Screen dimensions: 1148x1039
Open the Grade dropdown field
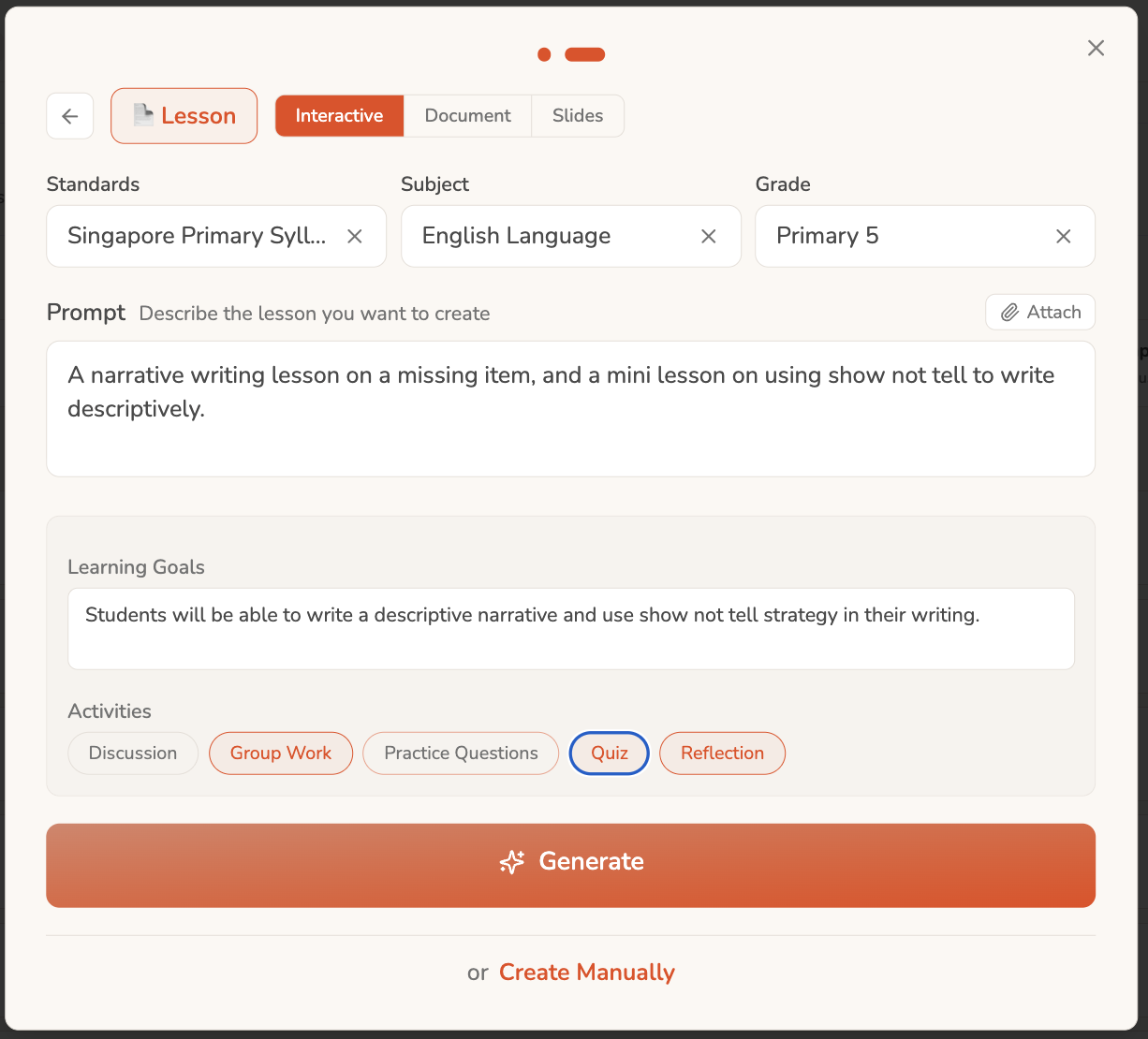(925, 237)
